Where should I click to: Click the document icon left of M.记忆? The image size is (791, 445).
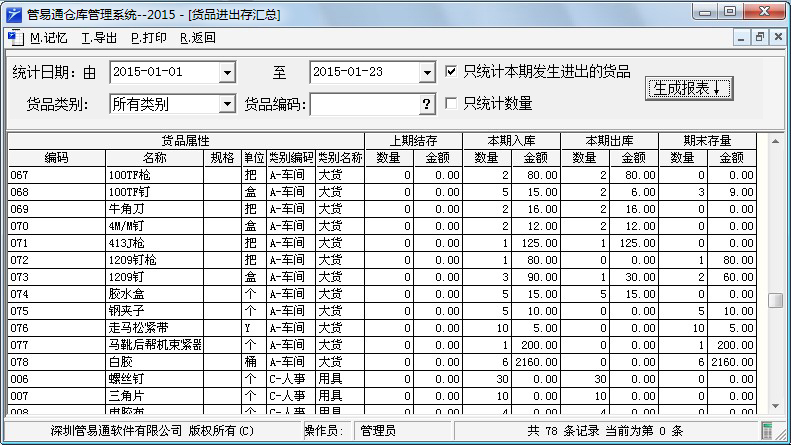pyautogui.click(x=13, y=38)
